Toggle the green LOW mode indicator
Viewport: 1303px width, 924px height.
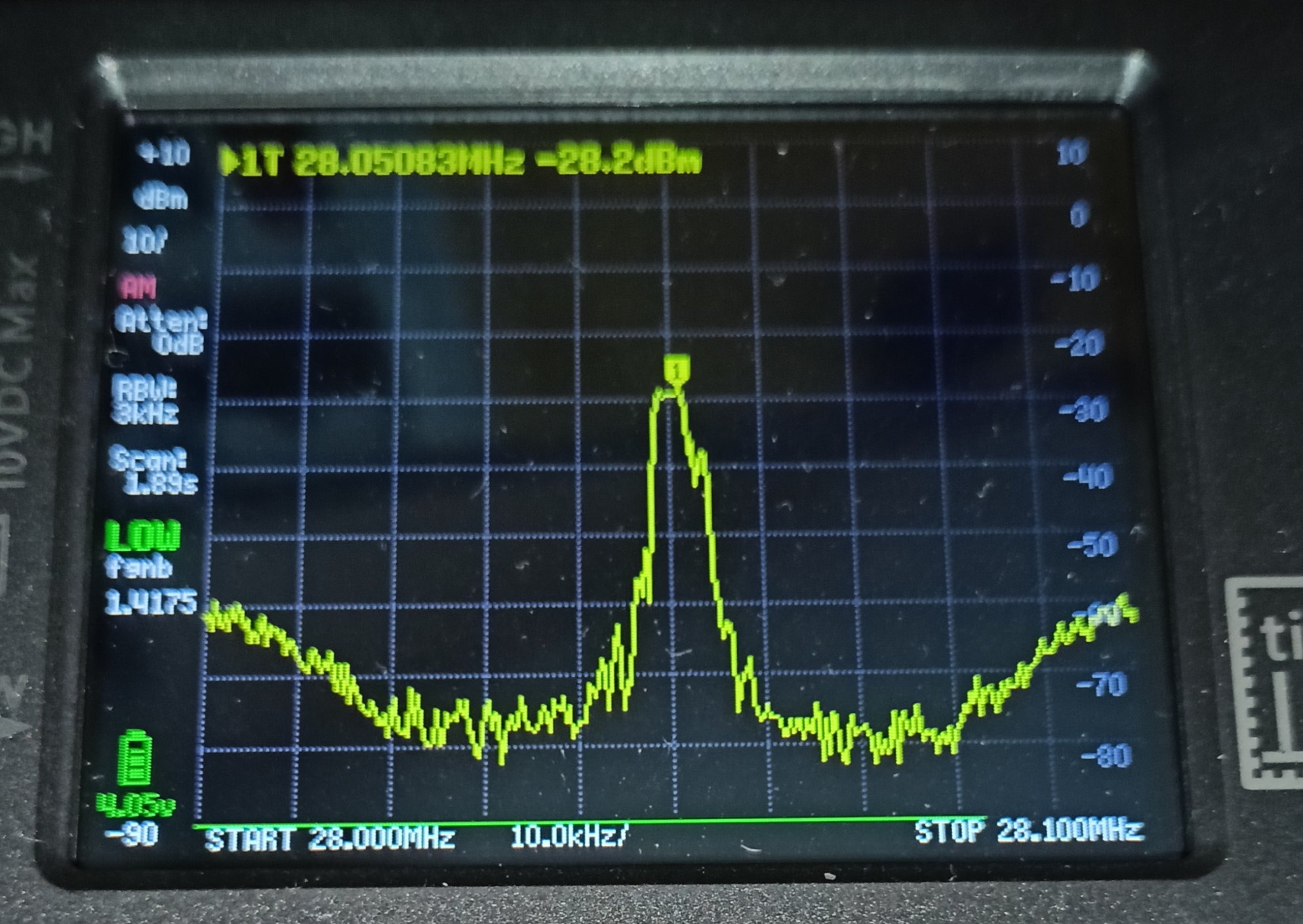(142, 536)
